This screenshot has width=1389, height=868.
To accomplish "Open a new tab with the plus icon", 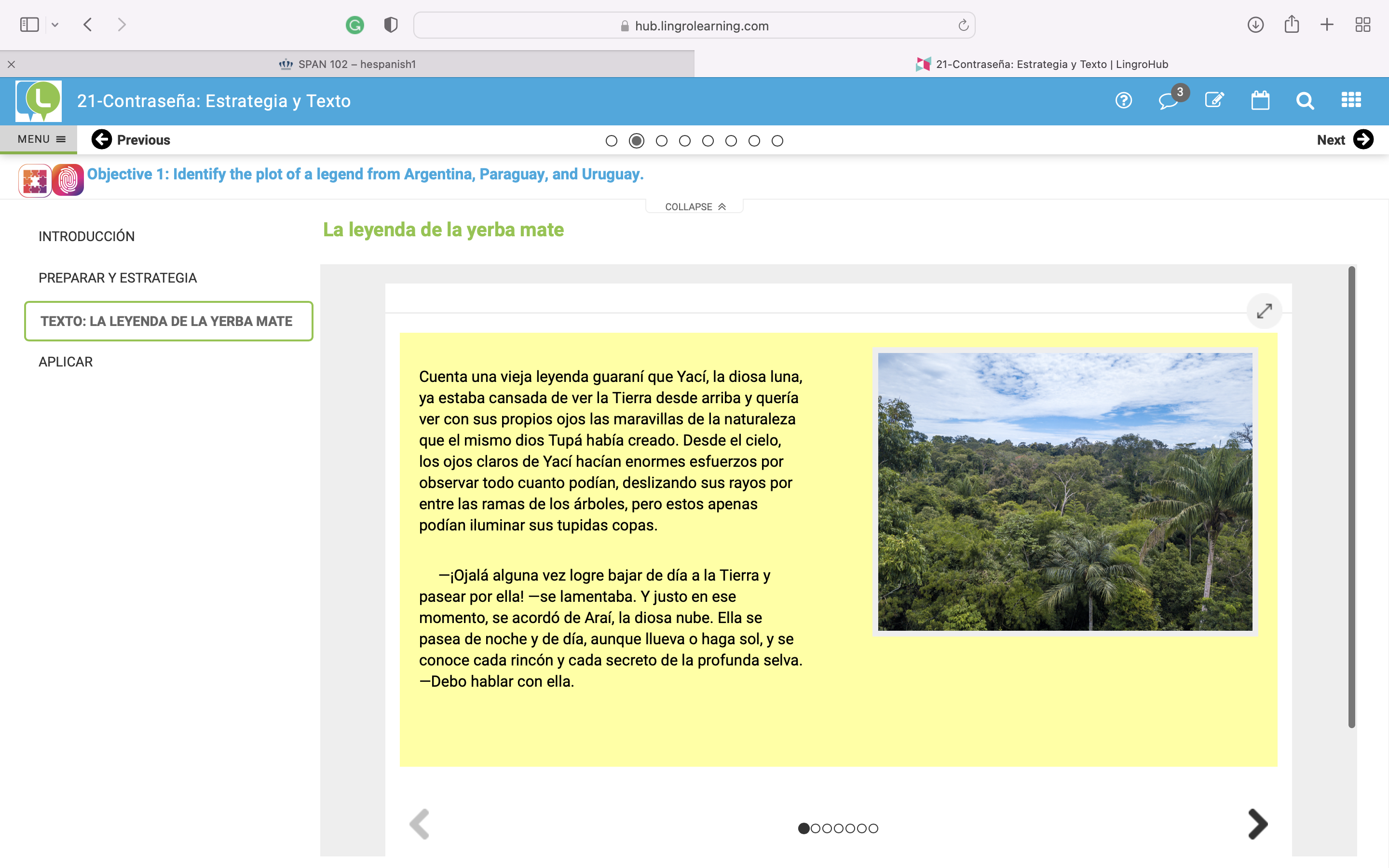I will [x=1327, y=25].
